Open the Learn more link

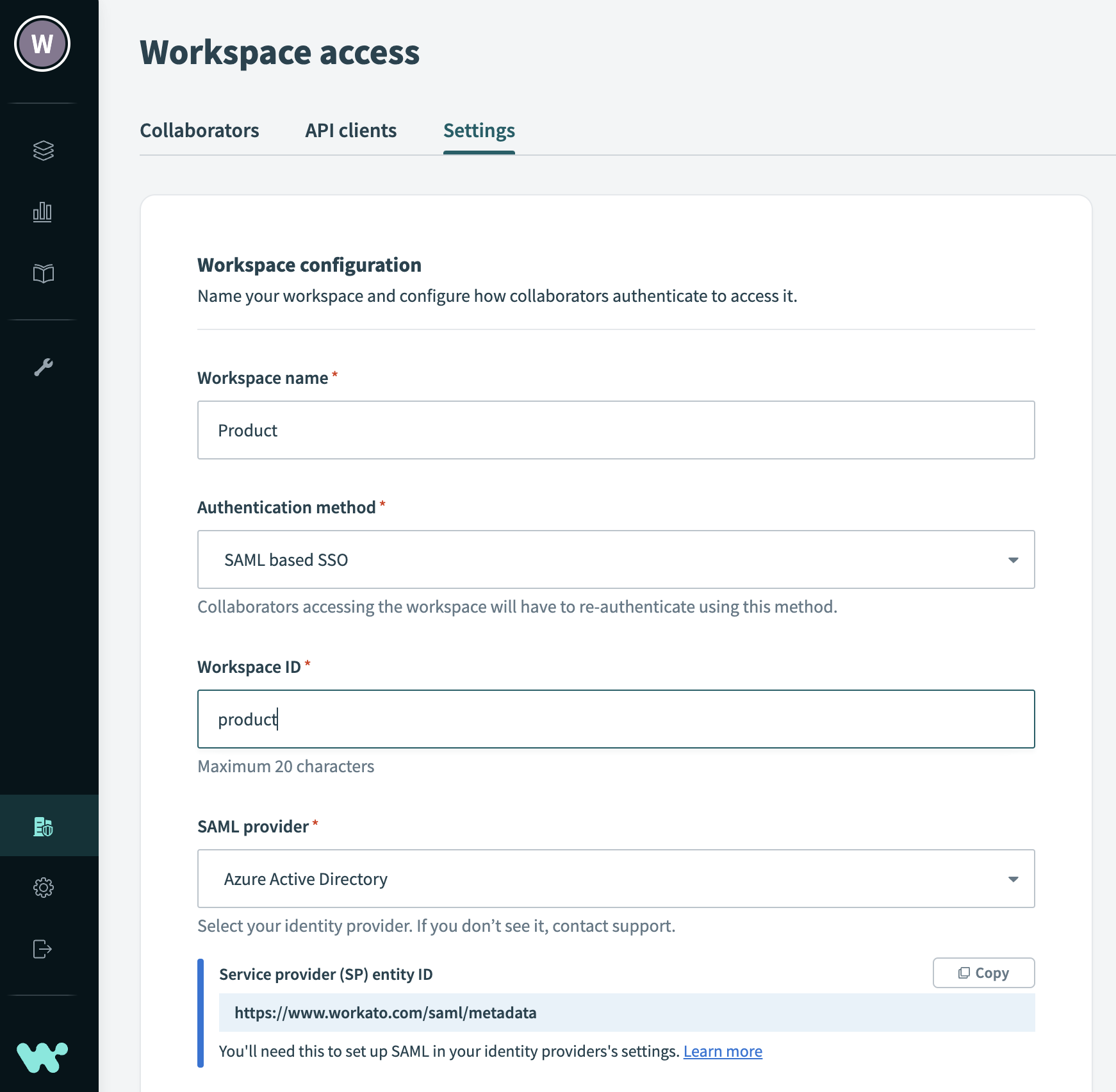point(723,1052)
